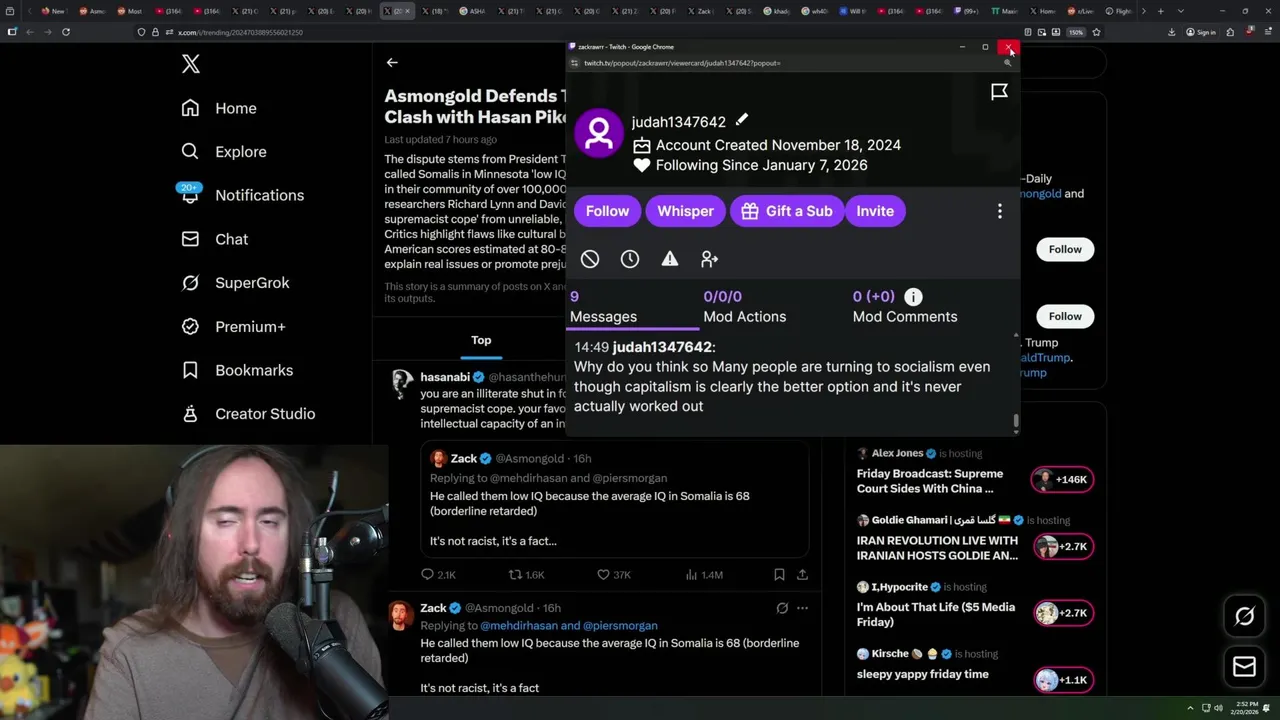1280x720 pixels.
Task: Open the floating Grok button
Action: 1245,617
